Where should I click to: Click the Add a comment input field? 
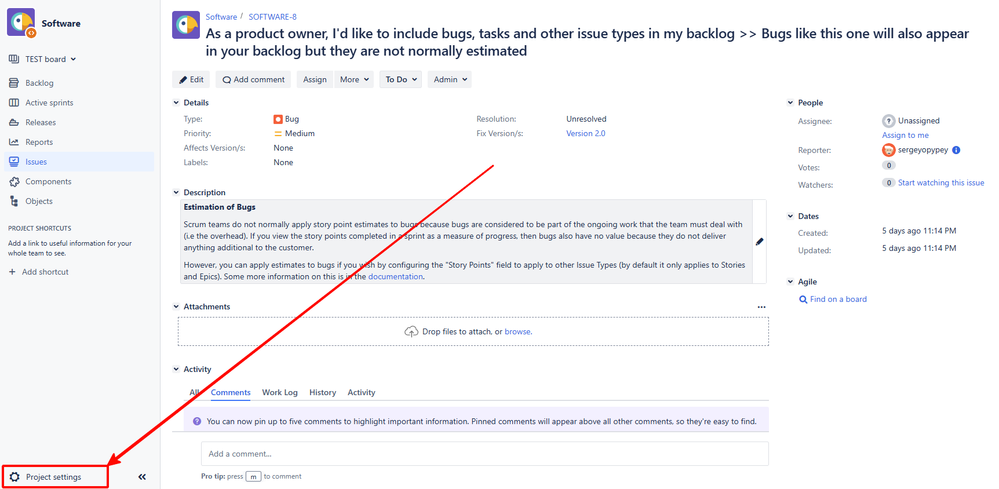pos(485,454)
